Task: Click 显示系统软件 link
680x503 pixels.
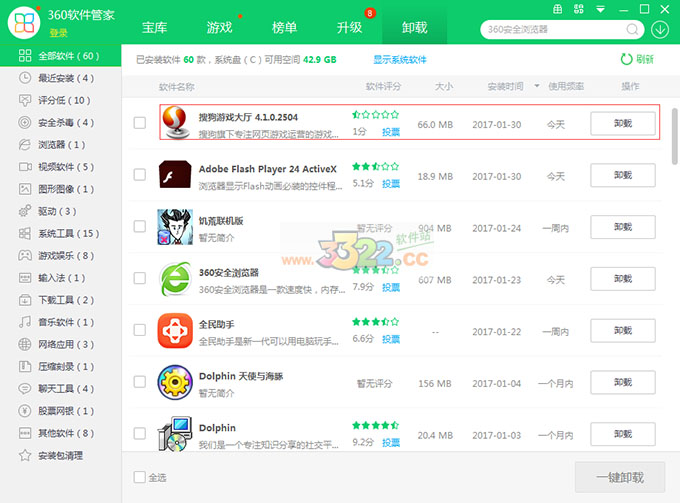Action: coord(400,59)
